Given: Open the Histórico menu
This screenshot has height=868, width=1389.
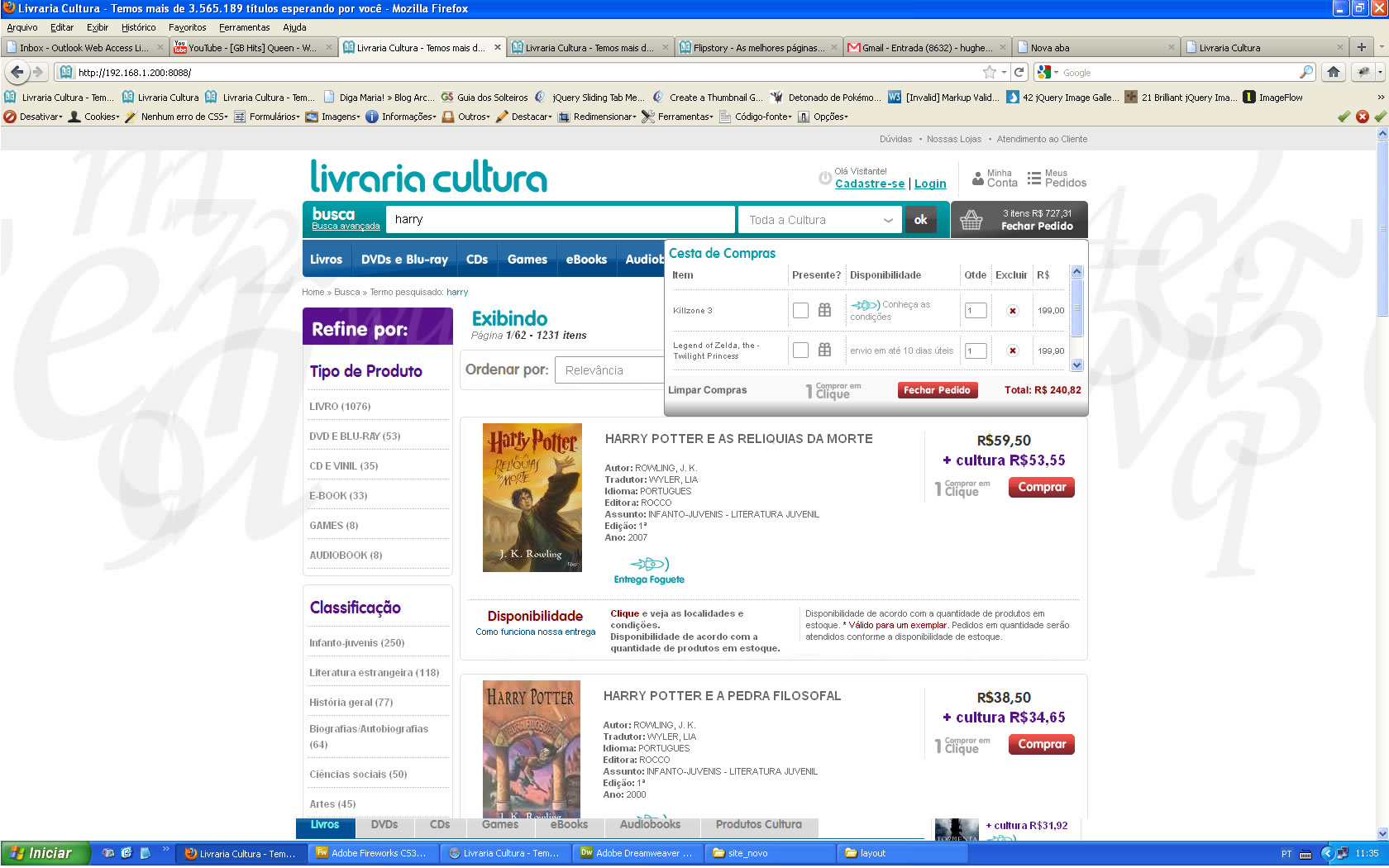Looking at the screenshot, I should point(138,27).
